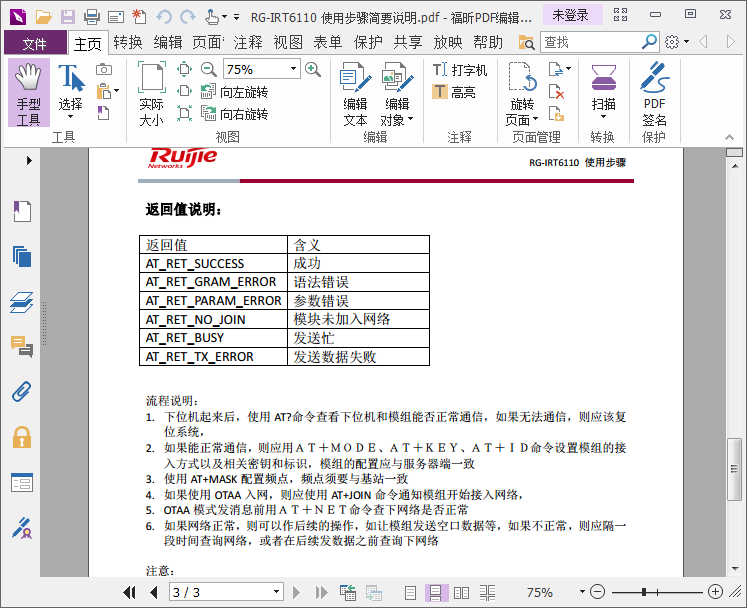Switch to the Edit (编辑) tab

tap(168, 42)
